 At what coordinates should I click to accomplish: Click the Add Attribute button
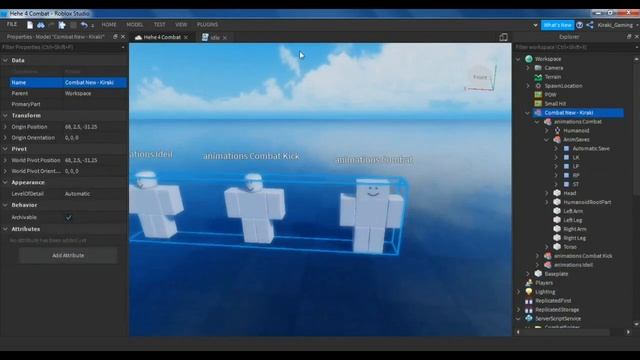pos(68,256)
